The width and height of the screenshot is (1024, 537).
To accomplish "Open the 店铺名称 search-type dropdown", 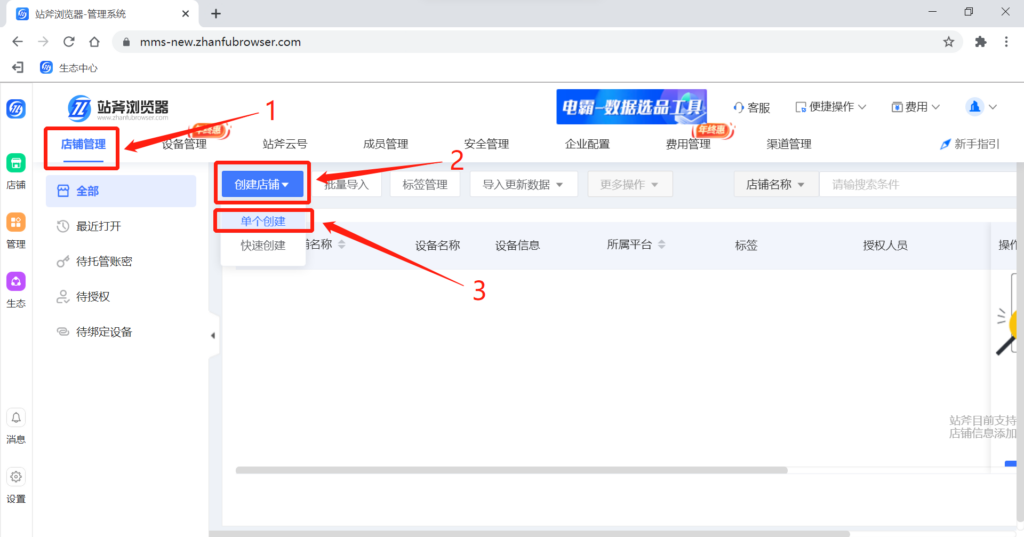I will click(x=775, y=184).
